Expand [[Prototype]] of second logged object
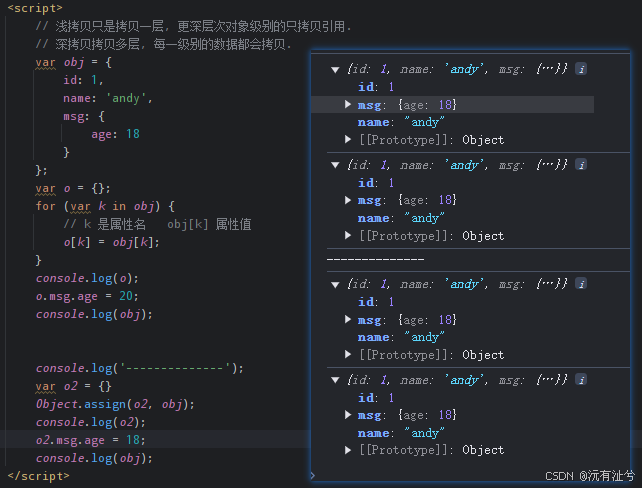 pos(348,235)
